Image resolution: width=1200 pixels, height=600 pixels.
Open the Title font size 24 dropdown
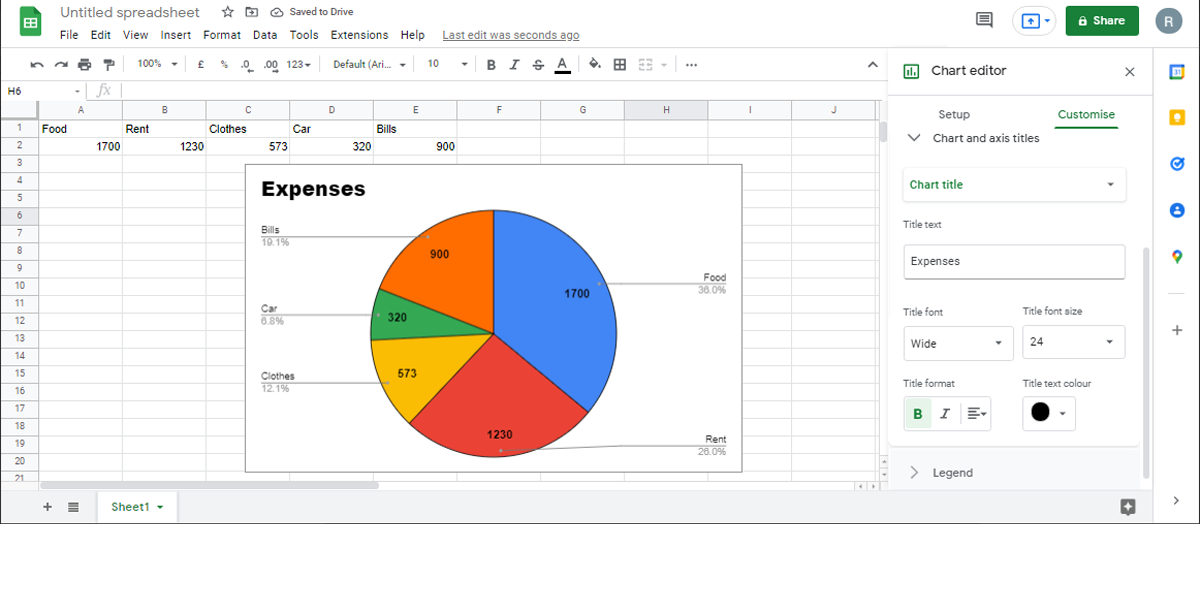pyautogui.click(x=1073, y=342)
